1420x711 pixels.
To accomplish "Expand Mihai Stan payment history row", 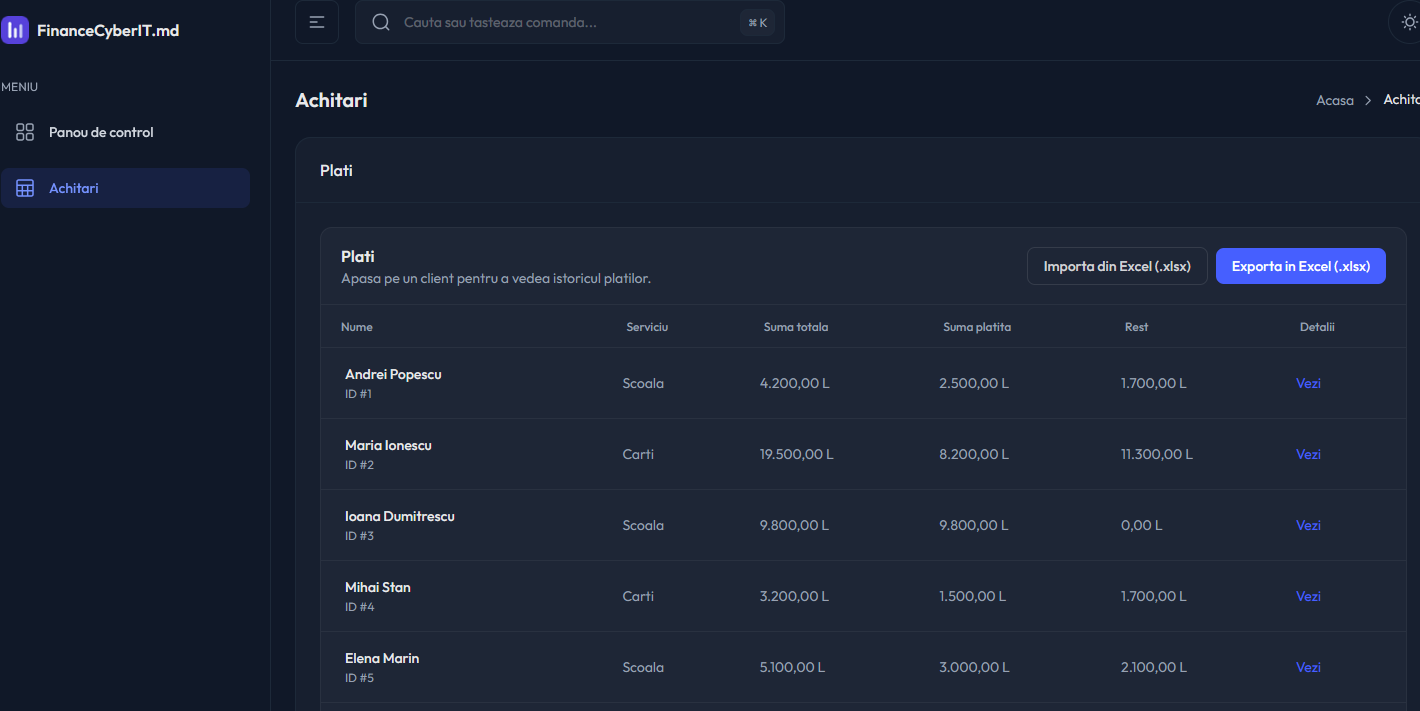I will 378,588.
